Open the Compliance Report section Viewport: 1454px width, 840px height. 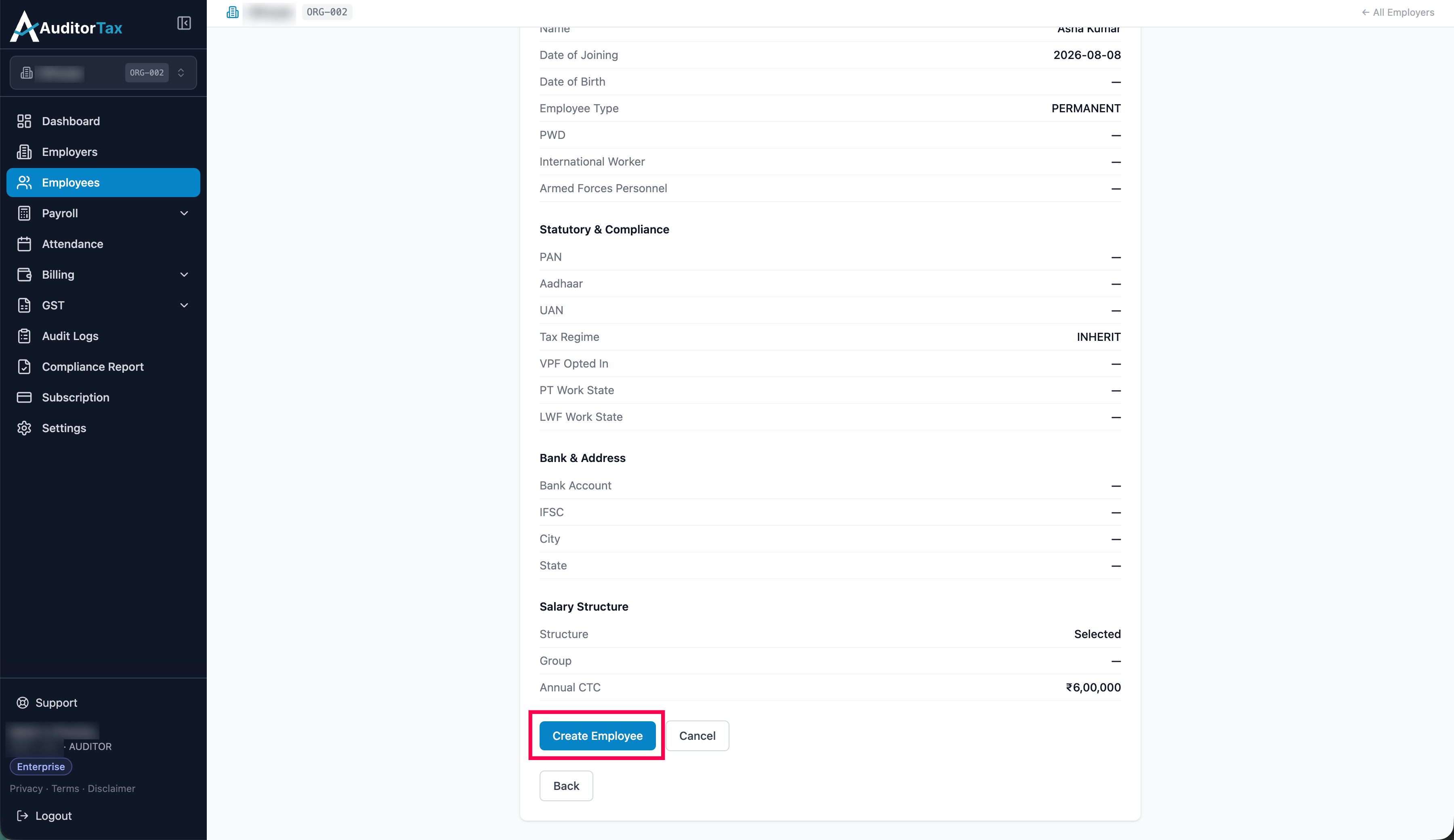click(x=103, y=366)
